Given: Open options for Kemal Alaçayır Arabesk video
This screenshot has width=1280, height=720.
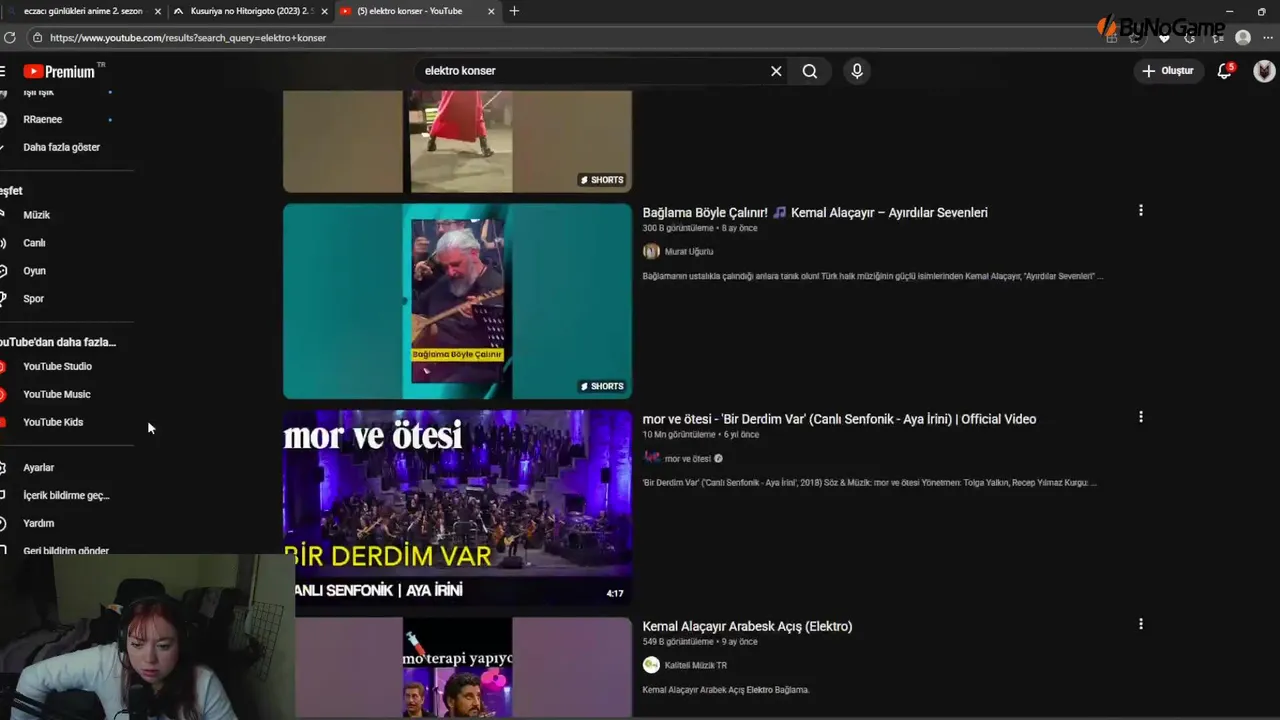Looking at the screenshot, I should (x=1140, y=624).
